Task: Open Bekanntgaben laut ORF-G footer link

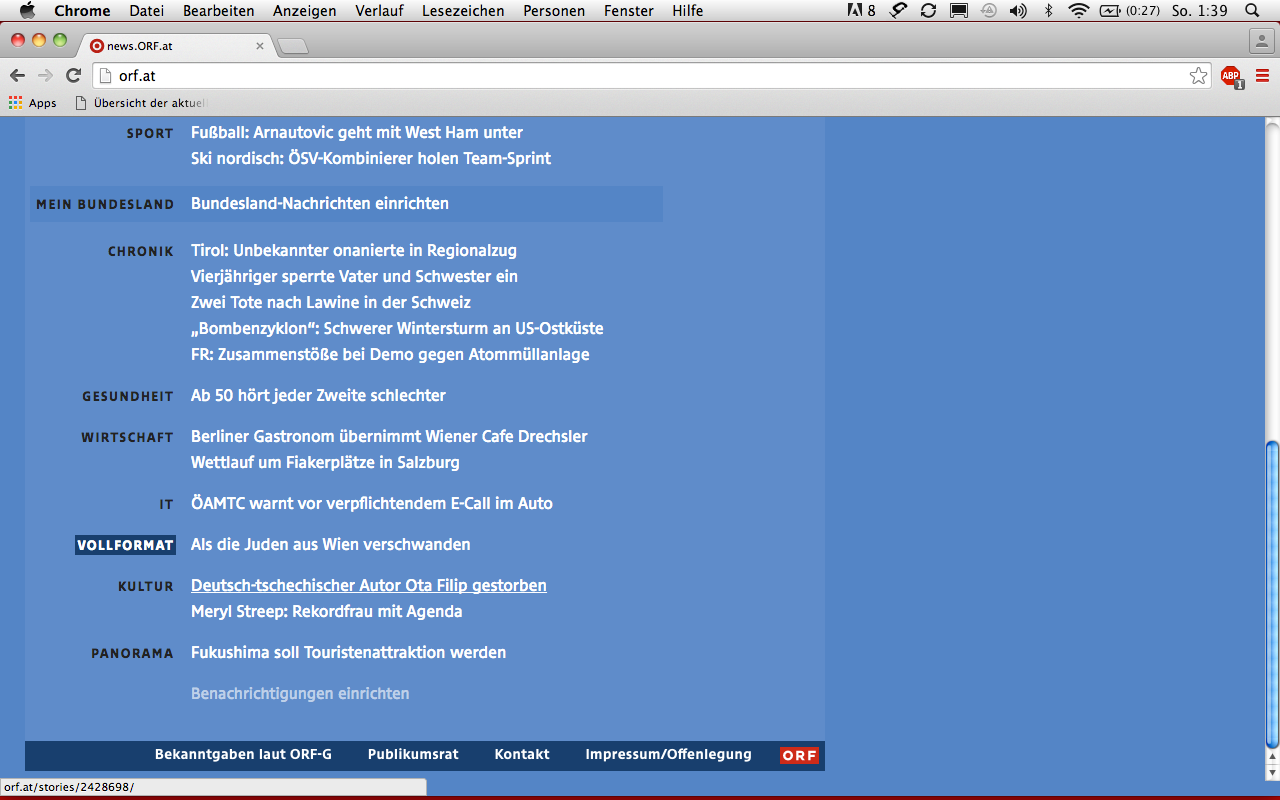Action: 243,754
